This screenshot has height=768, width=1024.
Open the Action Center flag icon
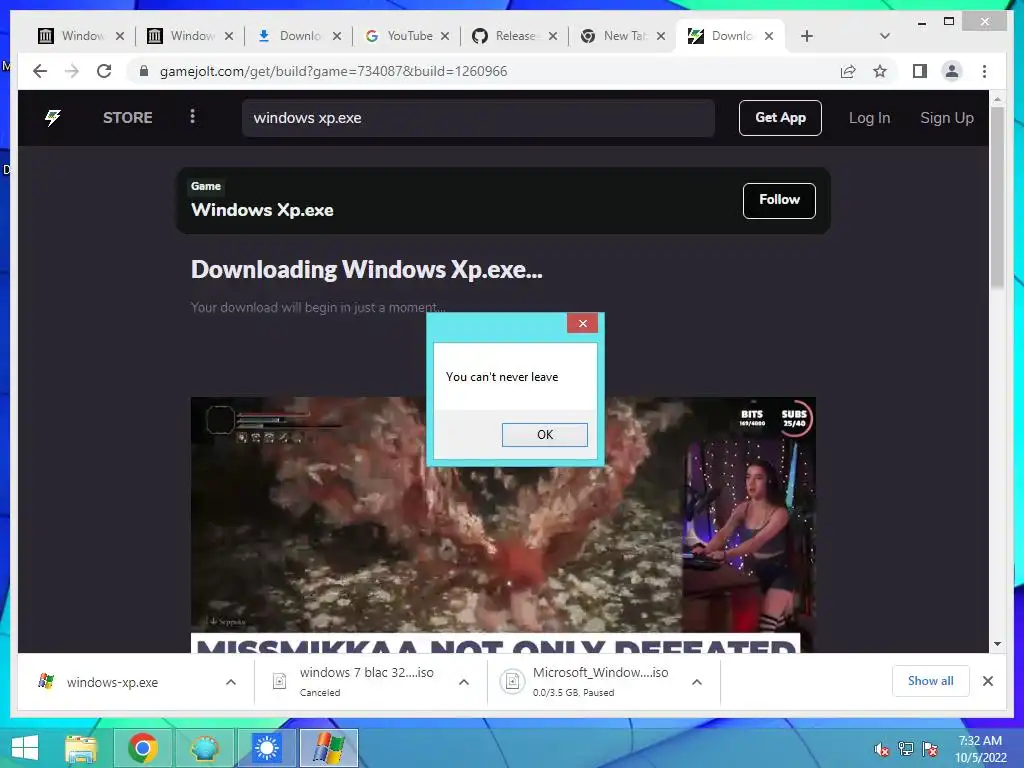pos(930,749)
